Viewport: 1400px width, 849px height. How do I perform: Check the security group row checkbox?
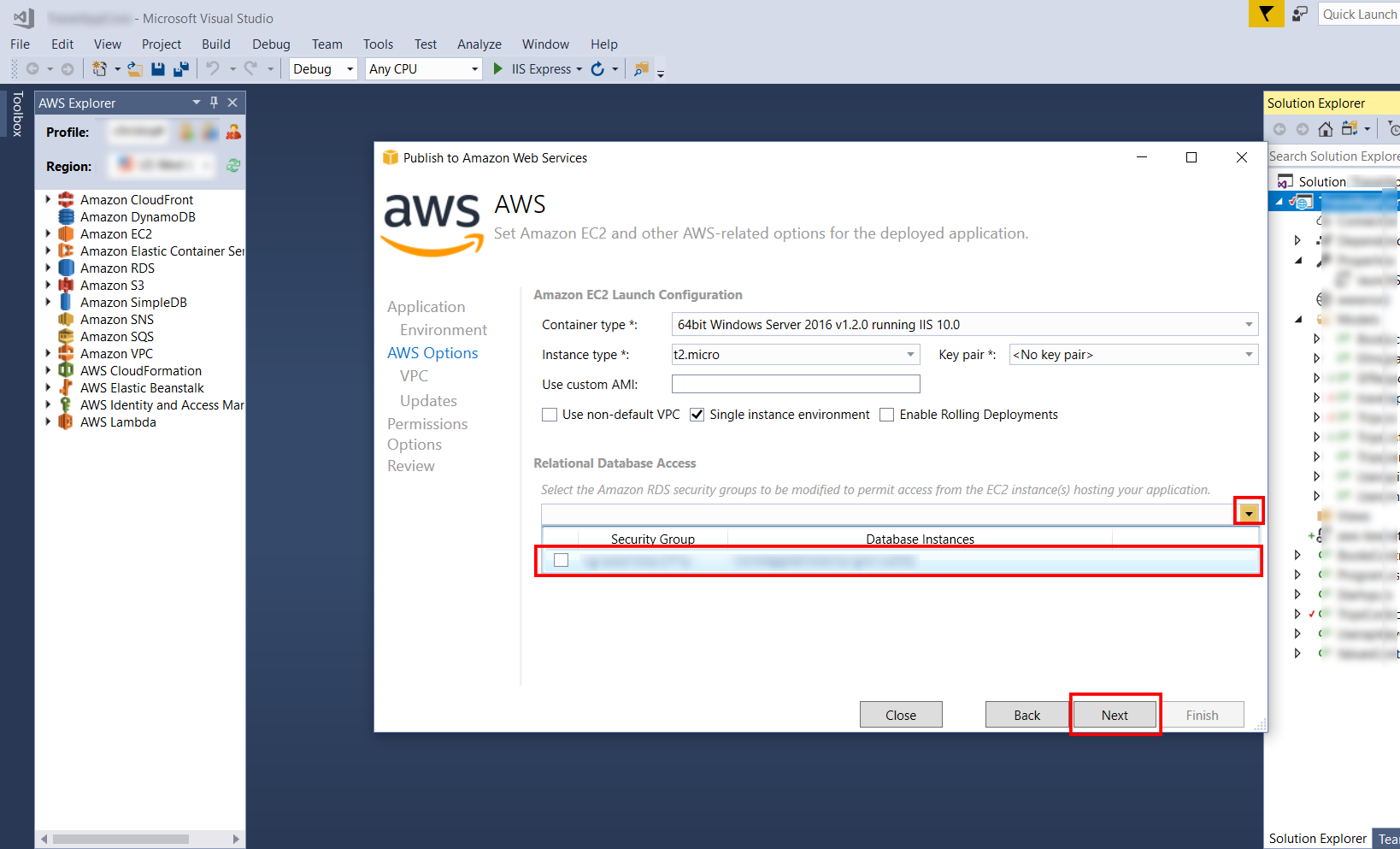[x=562, y=560]
